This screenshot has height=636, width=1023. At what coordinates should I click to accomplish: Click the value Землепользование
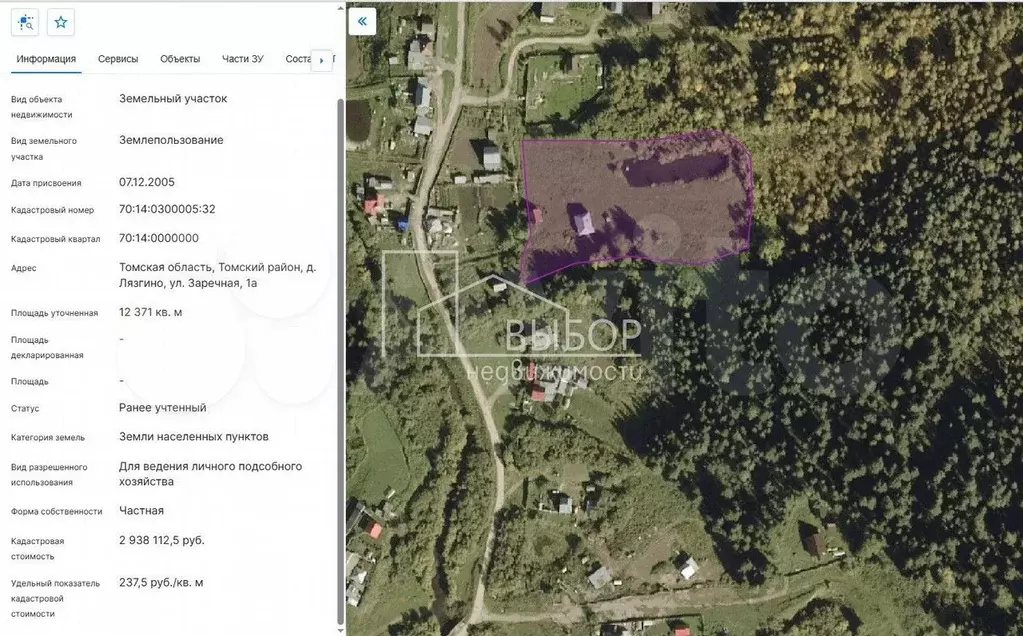click(171, 140)
